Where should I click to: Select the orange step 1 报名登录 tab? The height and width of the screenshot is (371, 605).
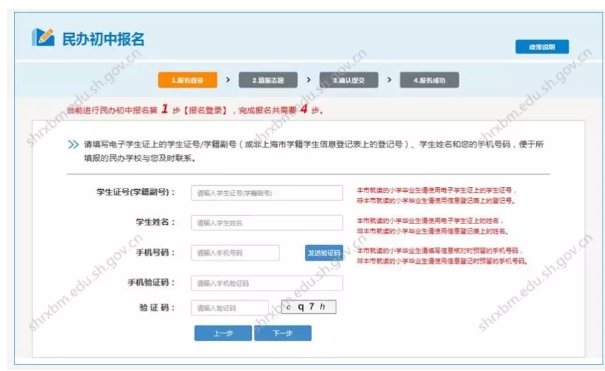(188, 80)
